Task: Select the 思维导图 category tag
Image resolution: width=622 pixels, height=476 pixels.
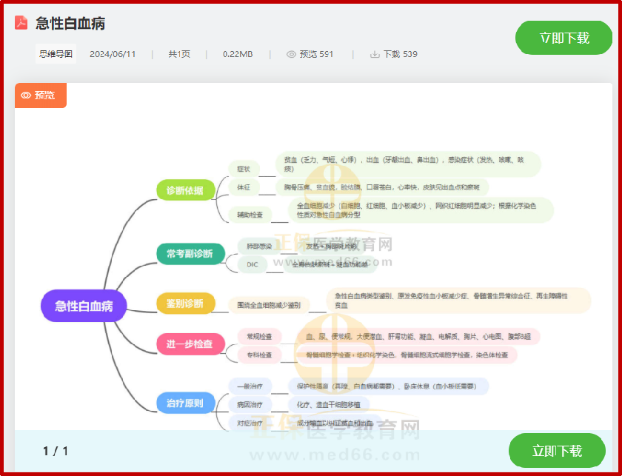Action: [x=55, y=54]
